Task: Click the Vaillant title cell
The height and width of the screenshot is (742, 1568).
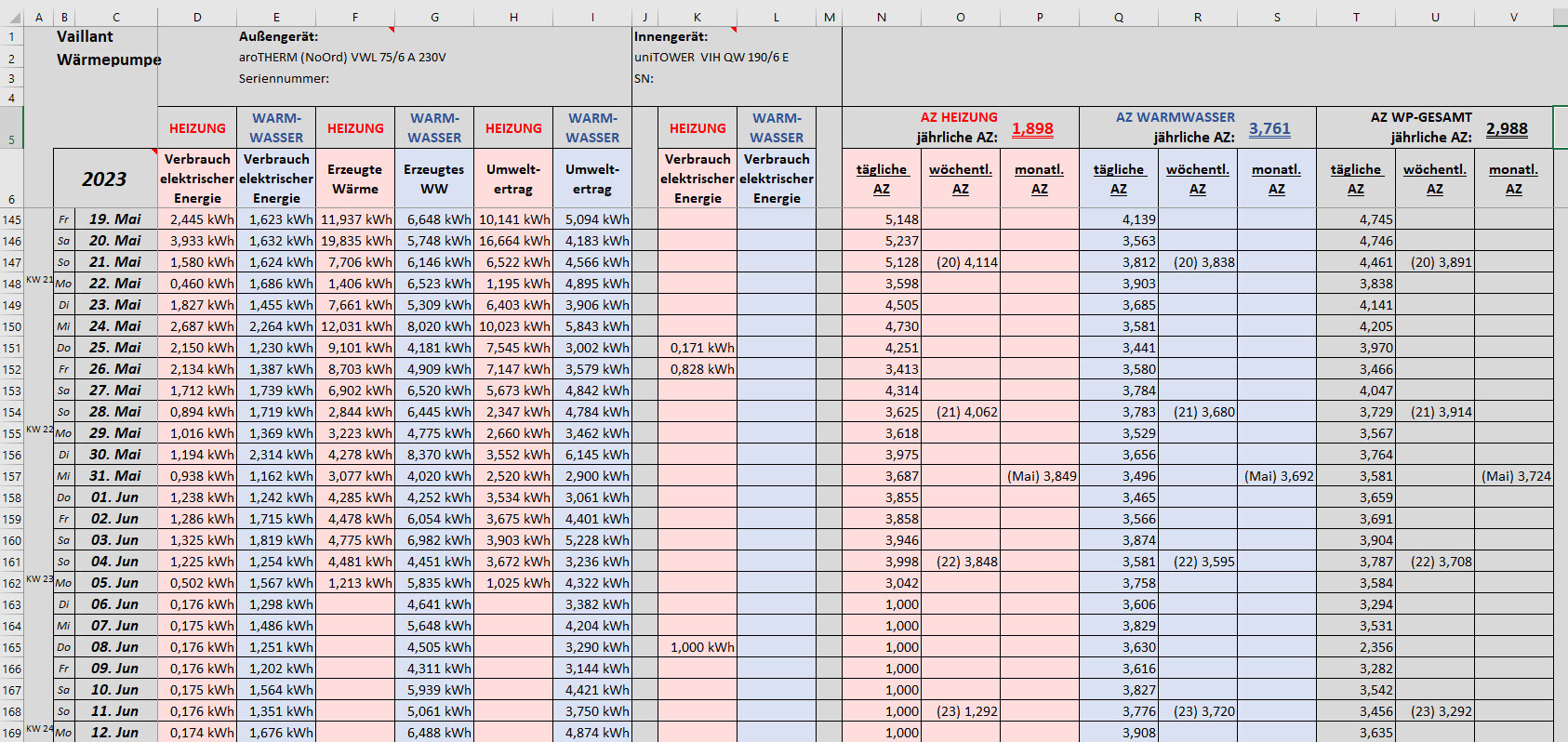Action: point(85,37)
